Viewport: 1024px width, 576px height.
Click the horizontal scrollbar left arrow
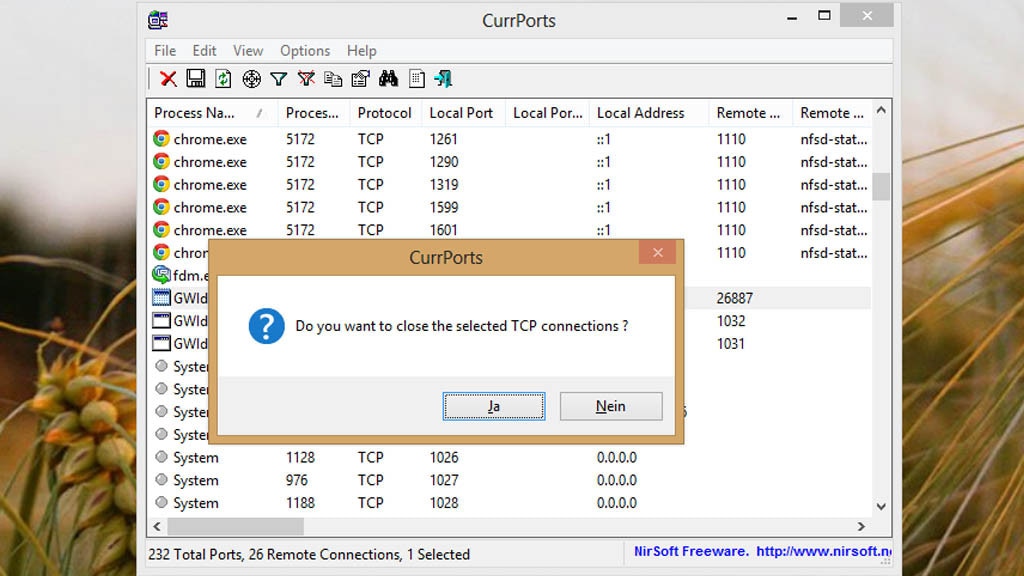point(157,526)
